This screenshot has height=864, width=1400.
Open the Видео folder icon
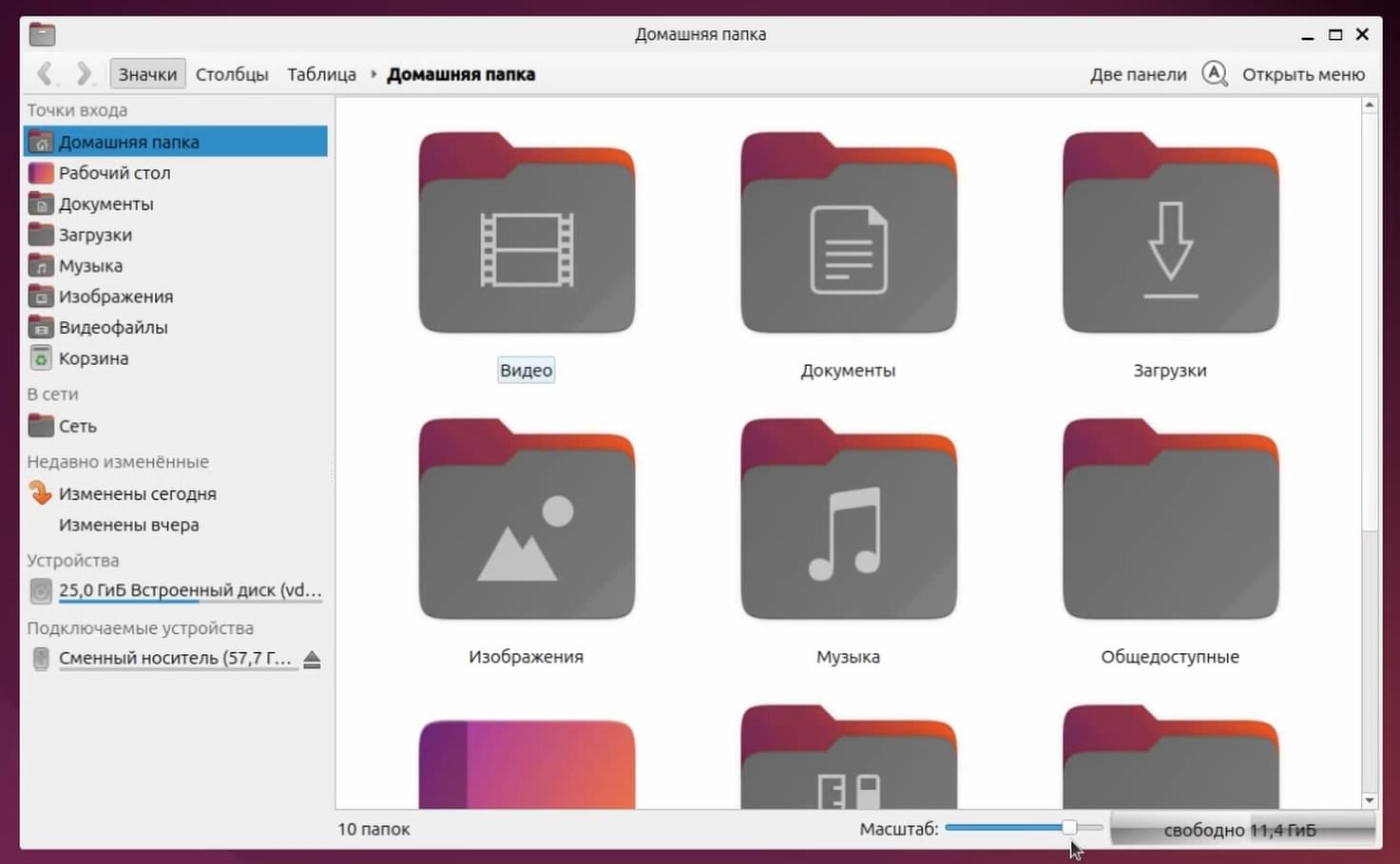pyautogui.click(x=527, y=233)
